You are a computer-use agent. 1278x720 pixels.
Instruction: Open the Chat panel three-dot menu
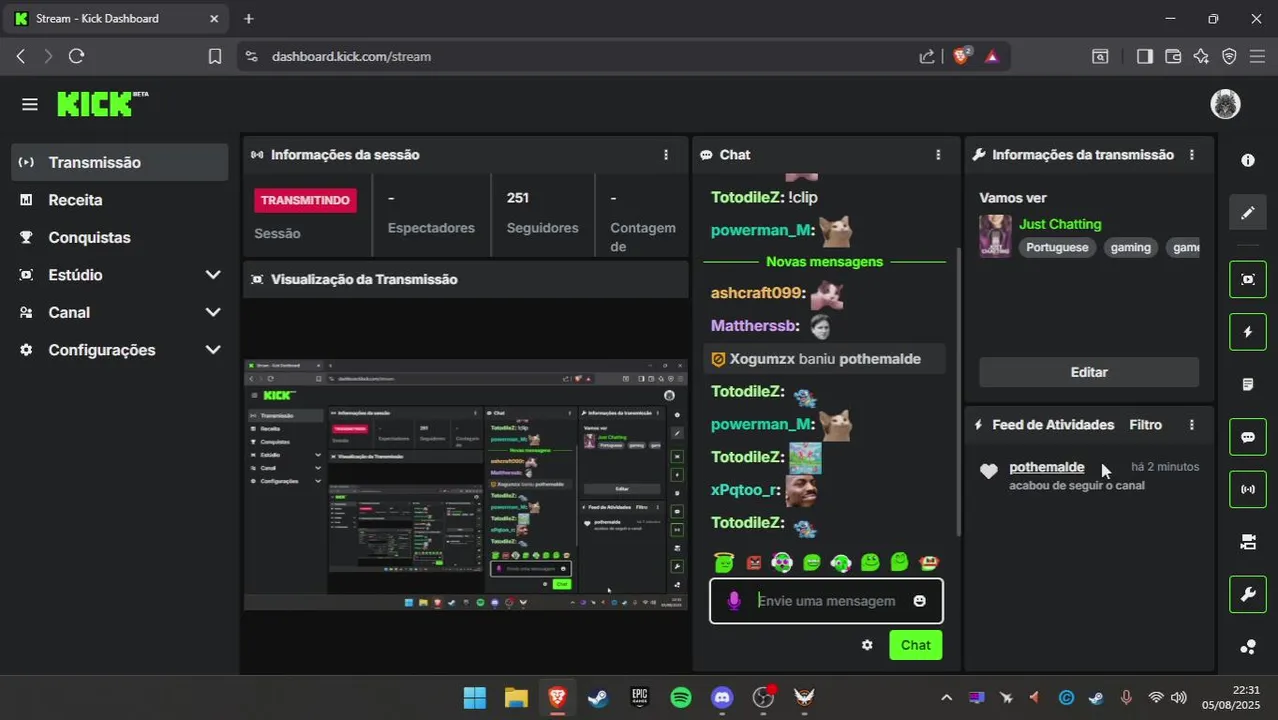[938, 155]
